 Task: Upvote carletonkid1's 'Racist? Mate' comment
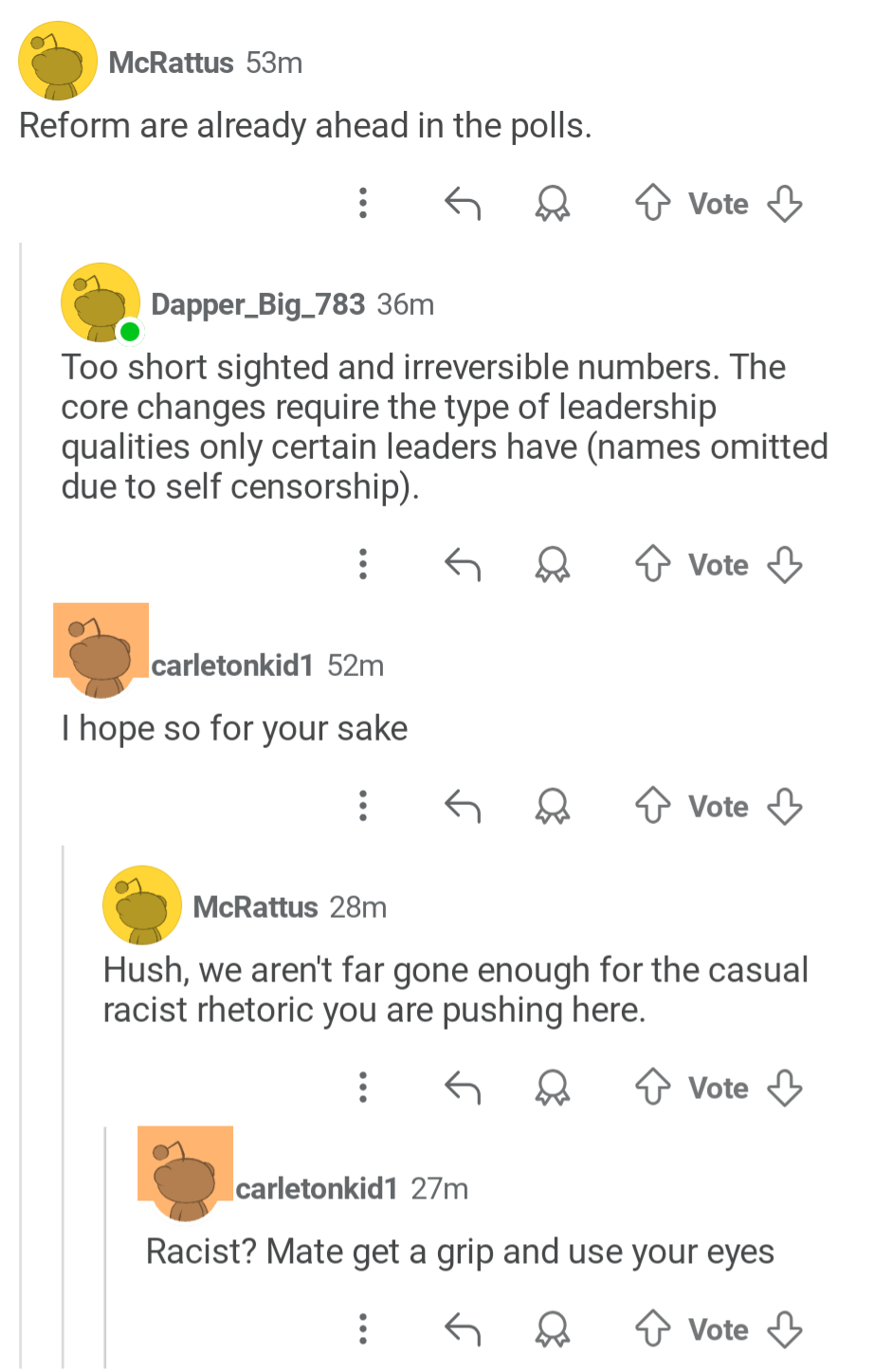coord(652,1328)
